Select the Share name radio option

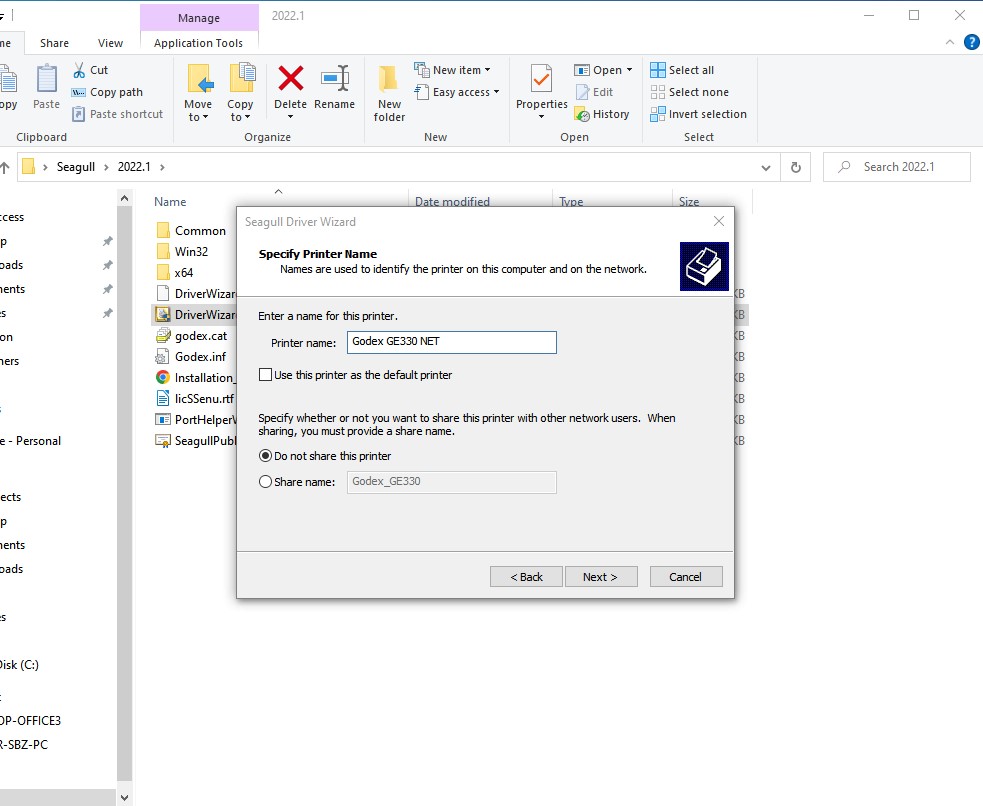pos(265,482)
